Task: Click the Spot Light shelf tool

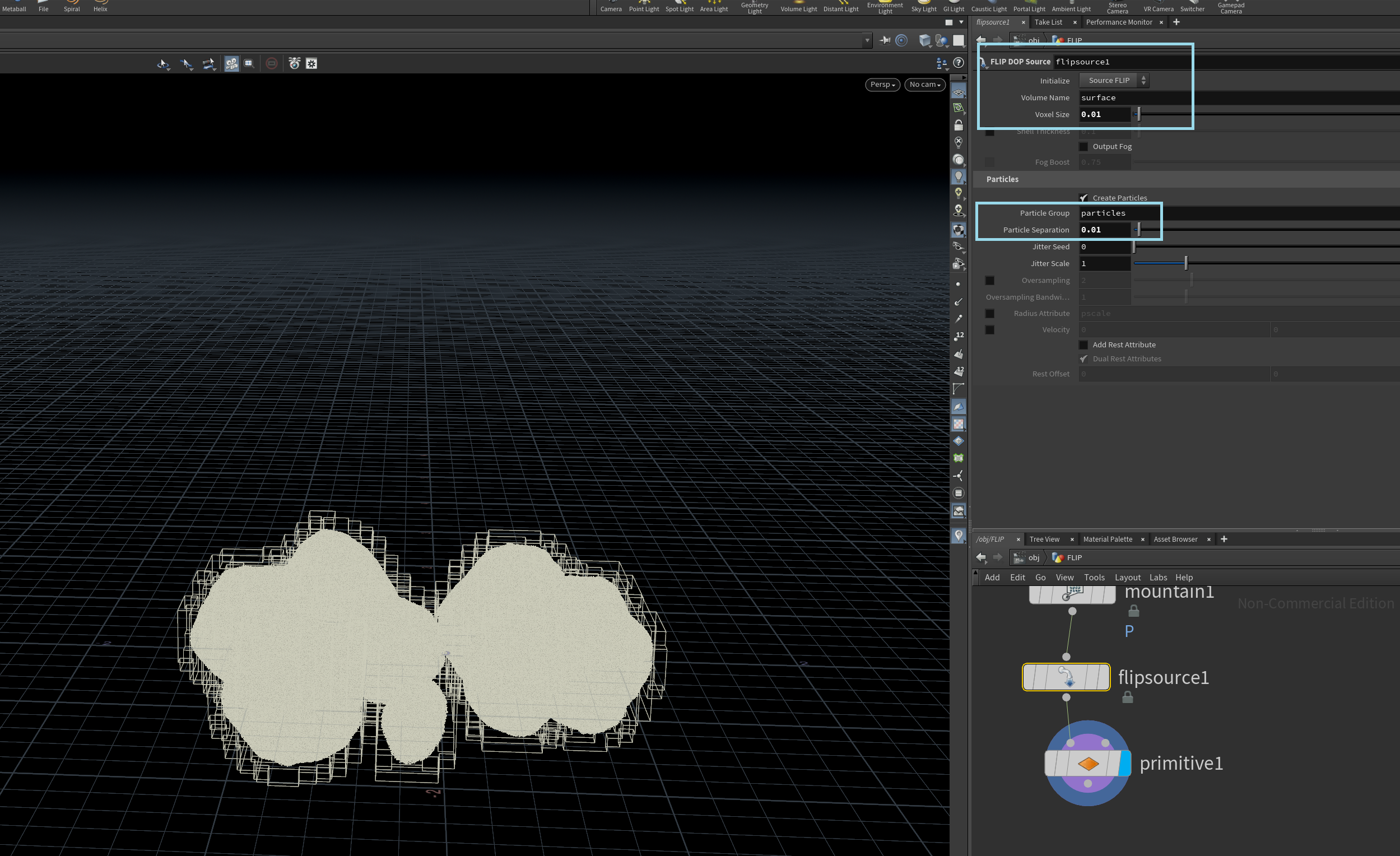Action: click(679, 7)
